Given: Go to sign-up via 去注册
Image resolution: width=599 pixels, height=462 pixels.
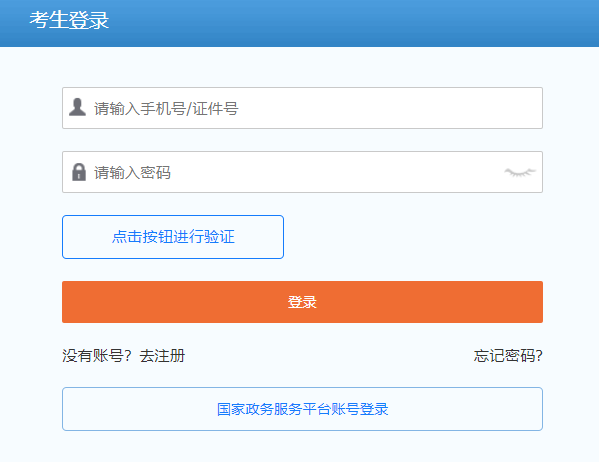Looking at the screenshot, I should tap(162, 356).
